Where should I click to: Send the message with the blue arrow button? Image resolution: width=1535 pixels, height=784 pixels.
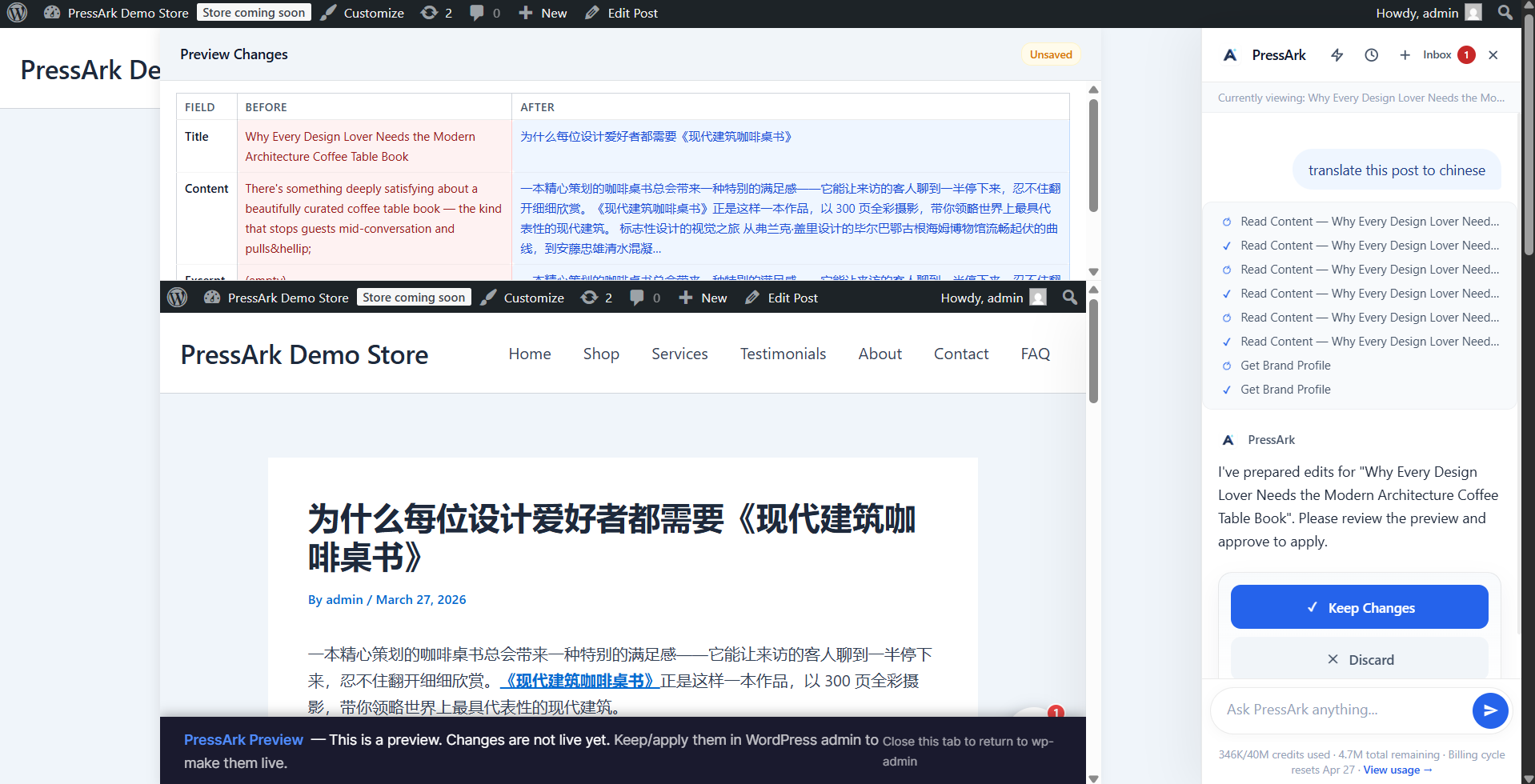click(1490, 710)
